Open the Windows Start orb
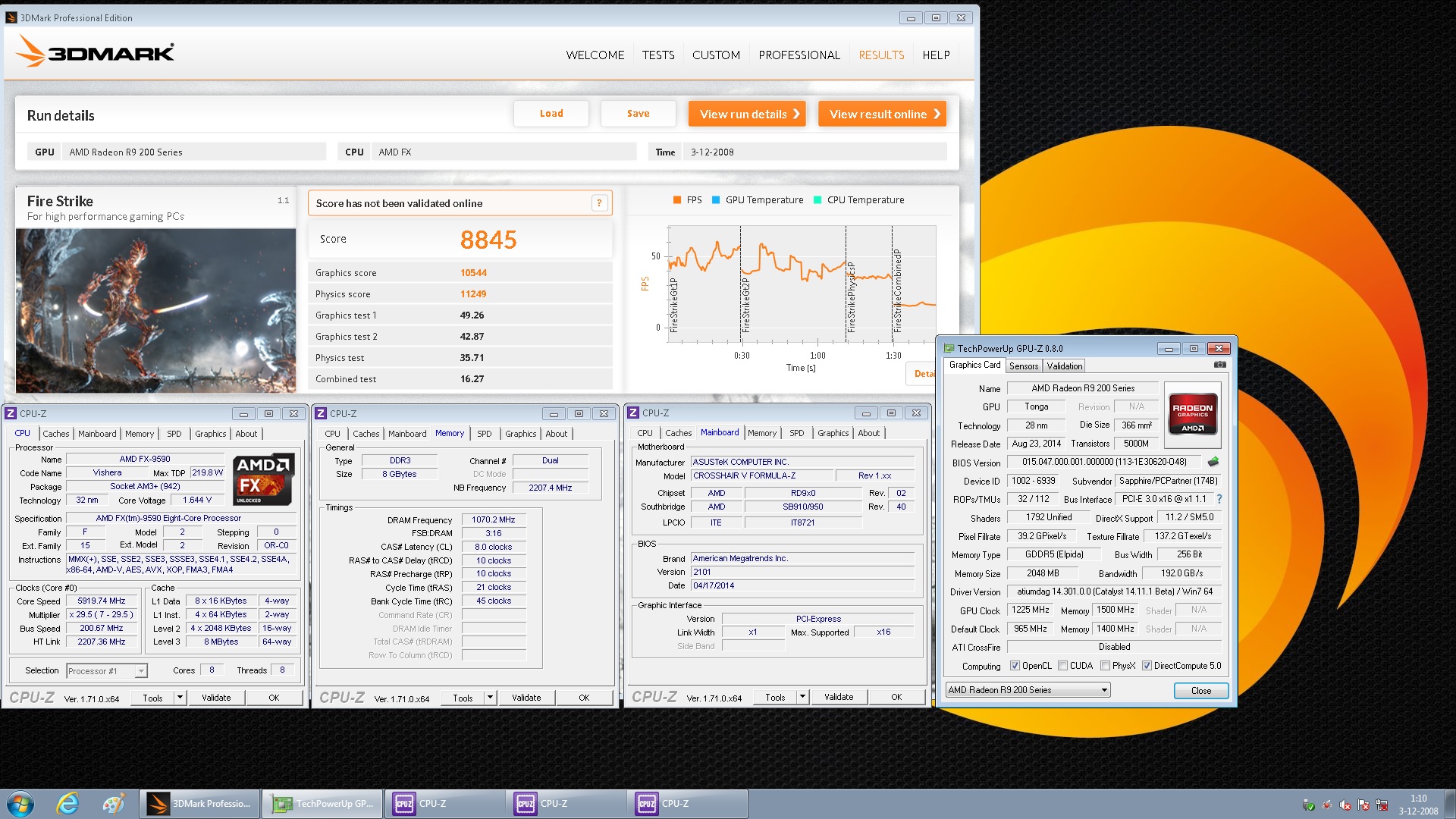This screenshot has width=1456, height=819. (x=20, y=803)
